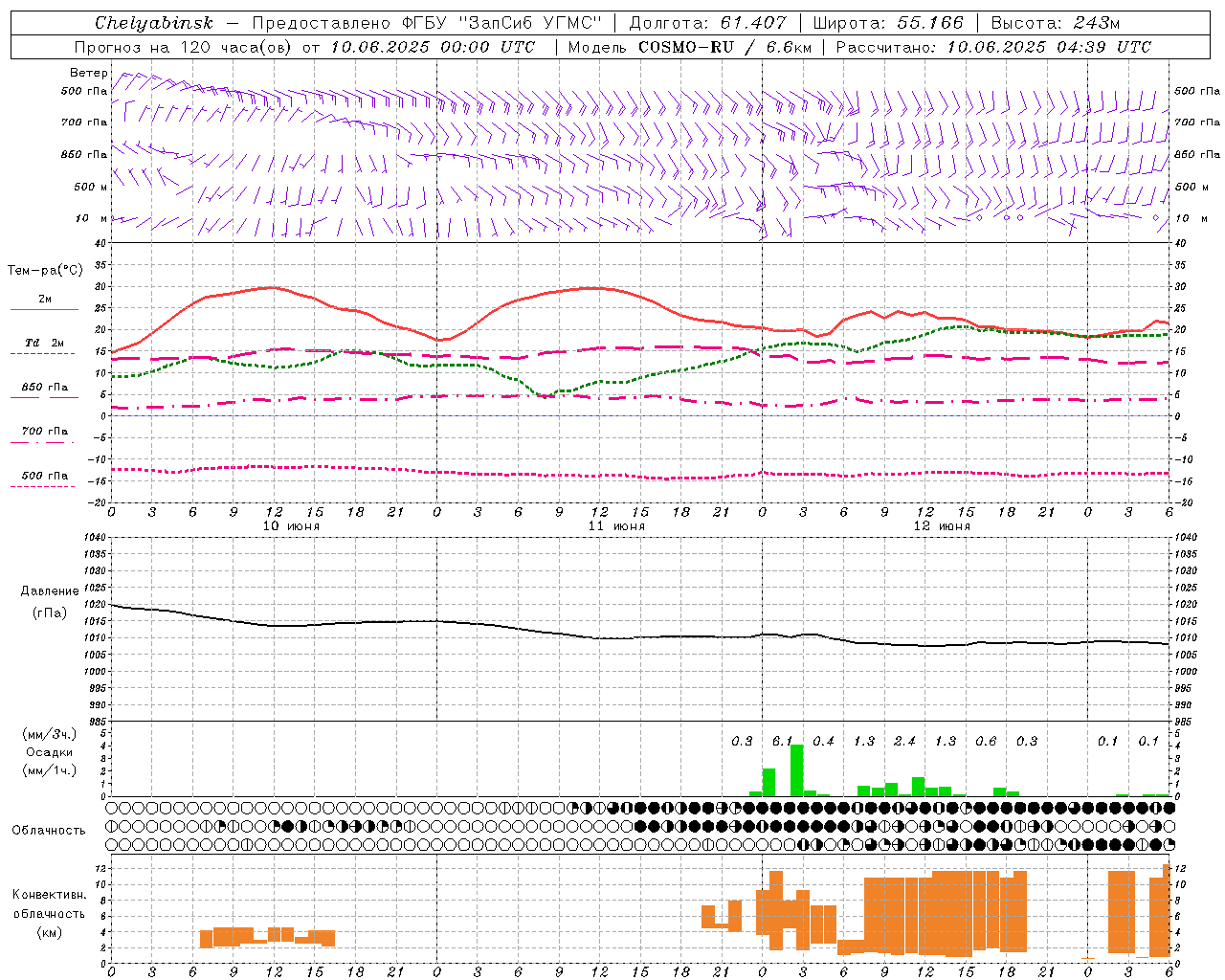The image size is (1225, 980).
Task: Click the 'Тем-ра(°C)' temperature panel label
Action: [x=45, y=271]
